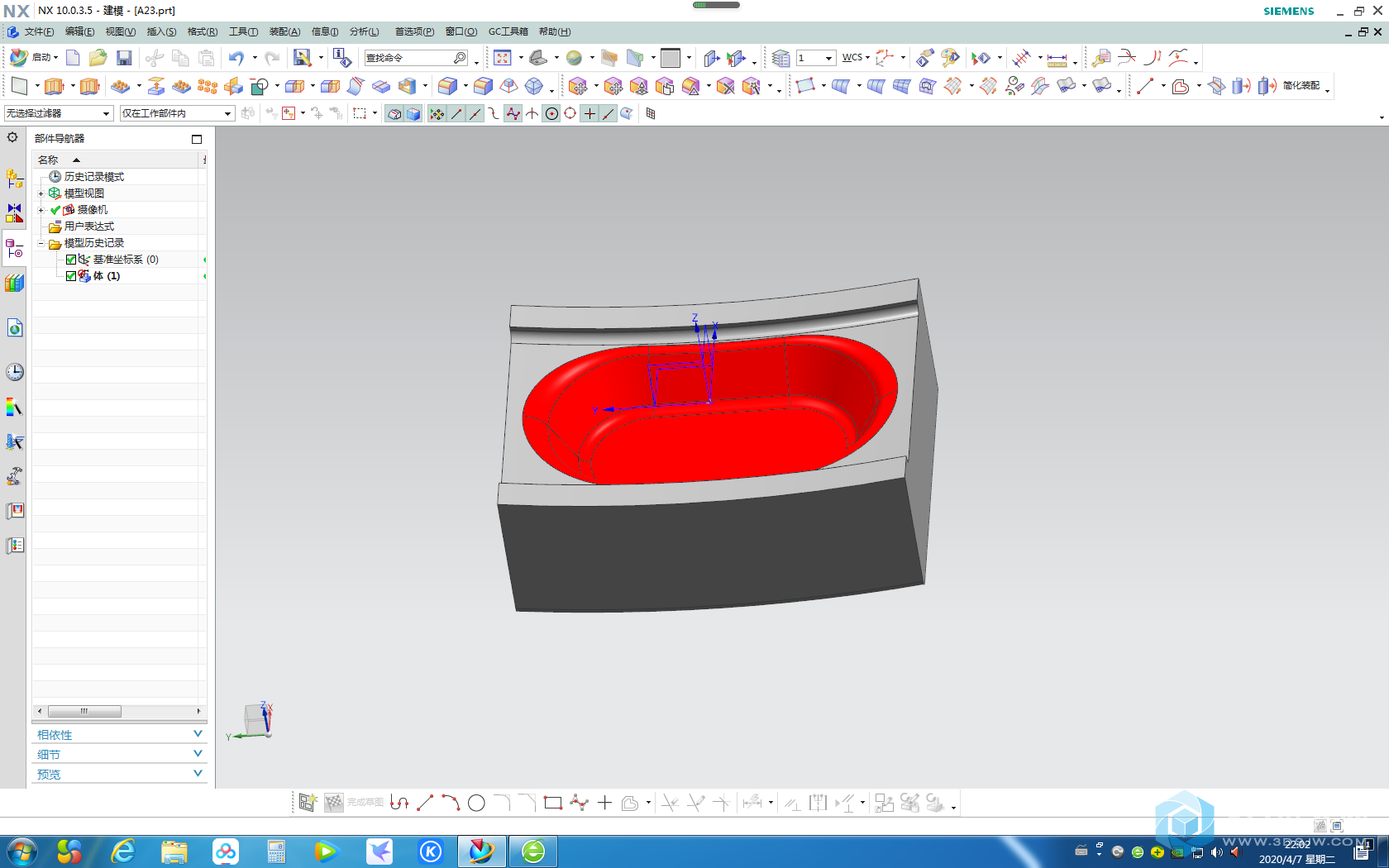
Task: Toggle the arc center snap option
Action: [x=551, y=113]
